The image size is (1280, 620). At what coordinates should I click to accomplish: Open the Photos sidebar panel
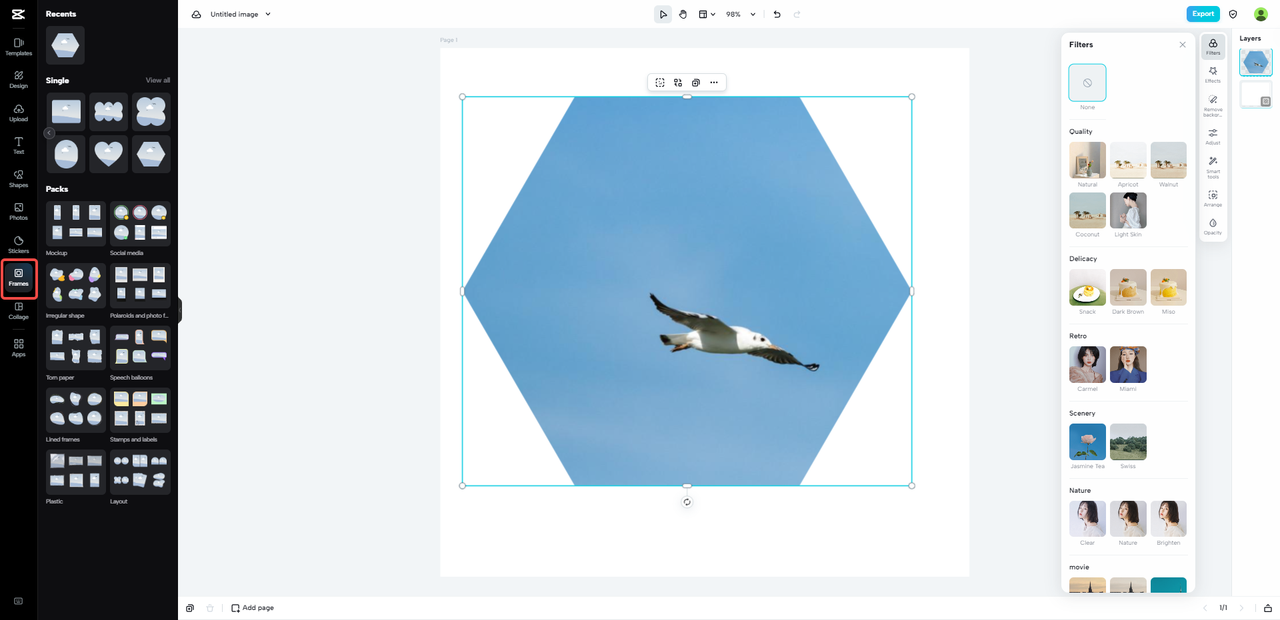pyautogui.click(x=18, y=212)
